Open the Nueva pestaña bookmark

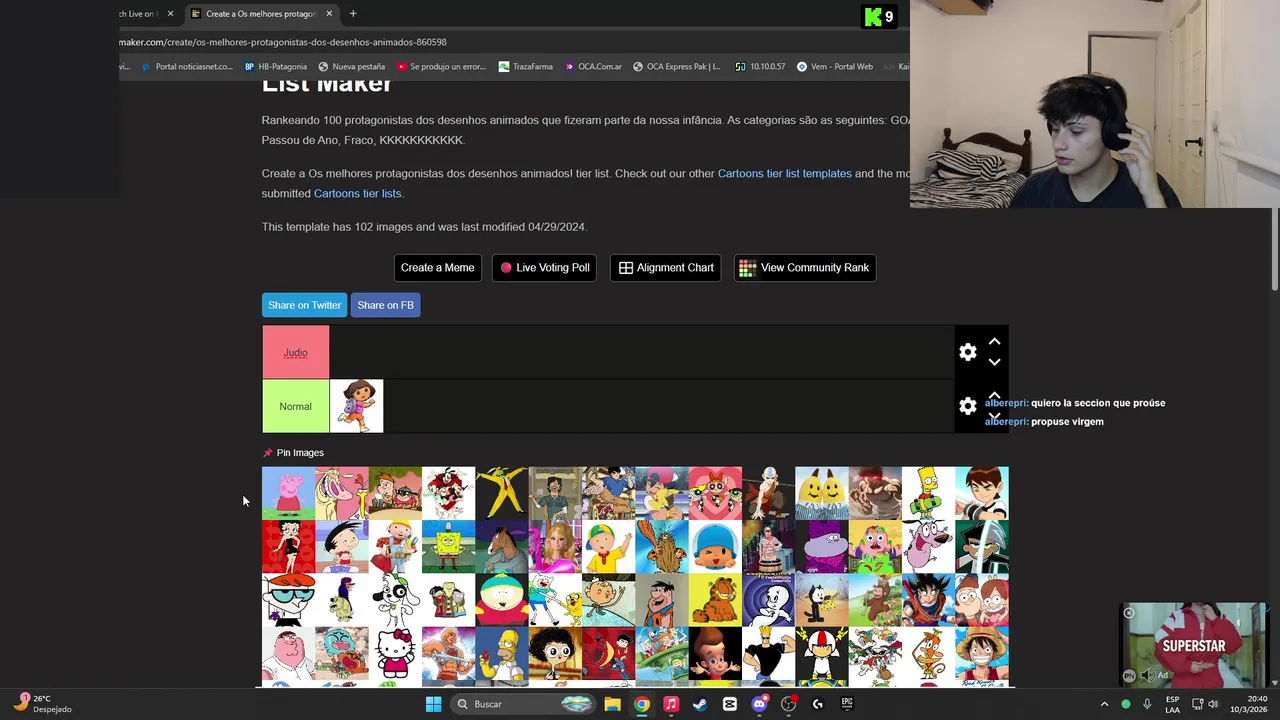351,67
